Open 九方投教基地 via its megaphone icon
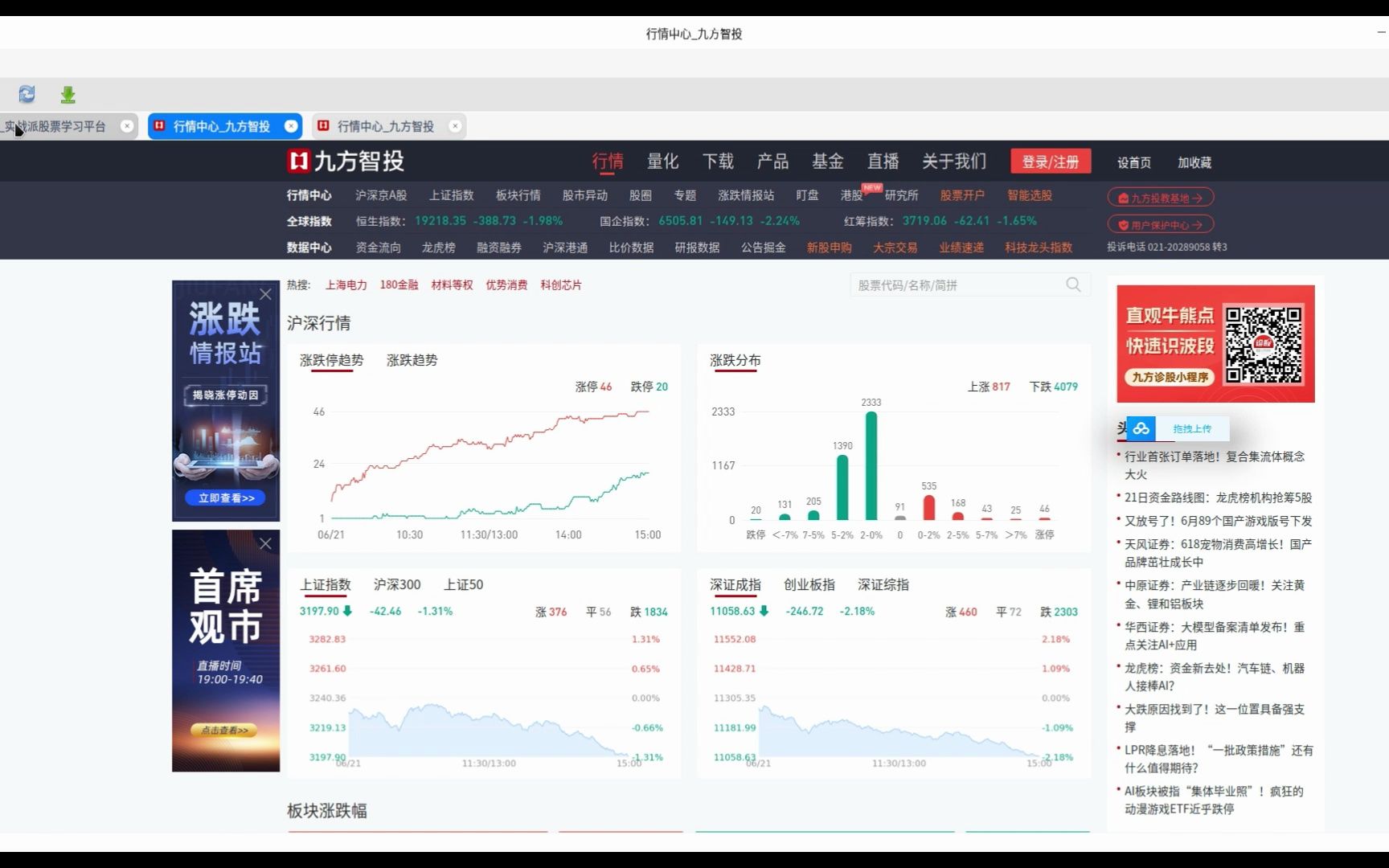Image resolution: width=1389 pixels, height=868 pixels. click(1123, 196)
